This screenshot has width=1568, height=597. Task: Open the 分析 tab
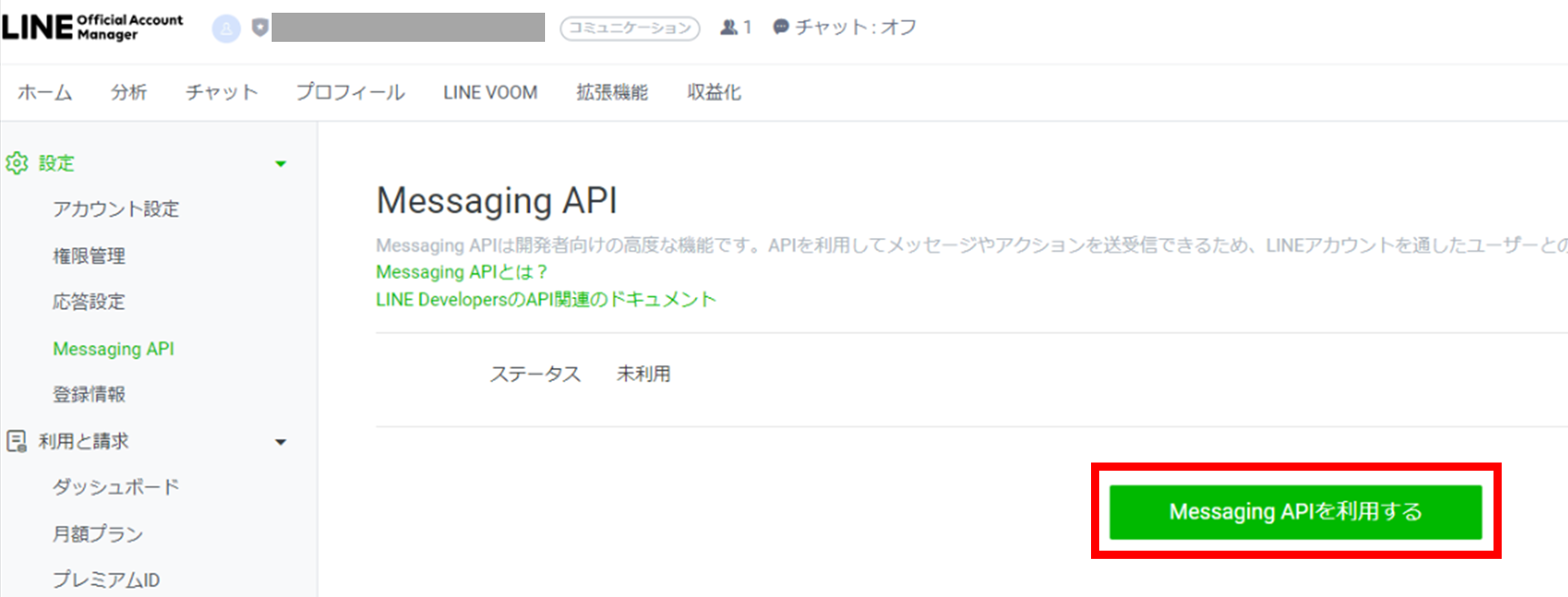(x=129, y=93)
